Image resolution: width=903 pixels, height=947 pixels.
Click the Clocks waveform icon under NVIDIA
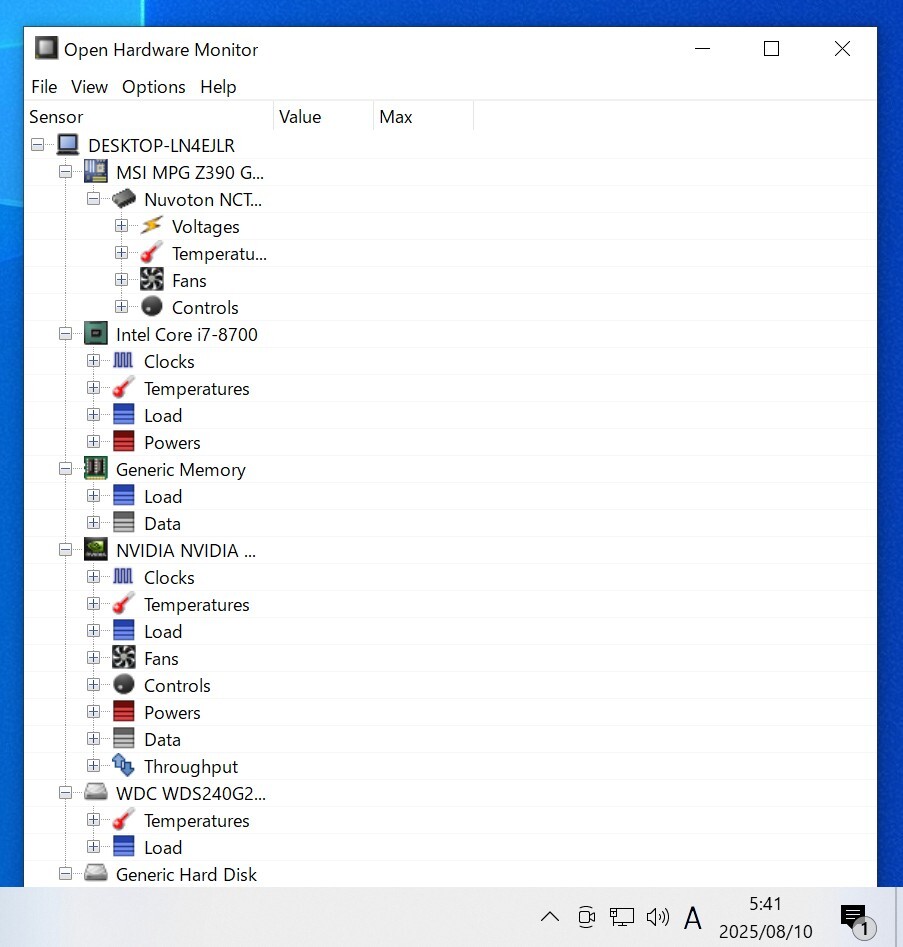click(123, 577)
